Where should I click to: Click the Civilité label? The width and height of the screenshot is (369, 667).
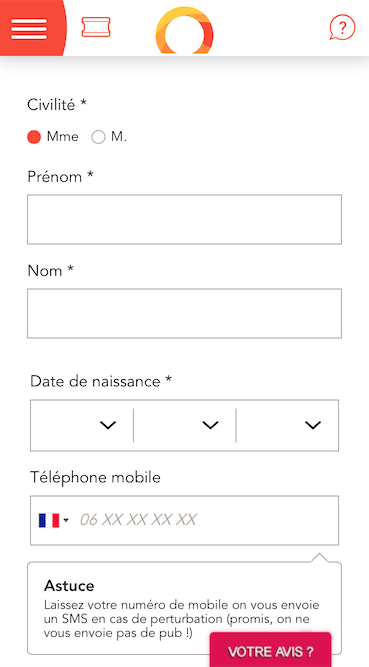[57, 104]
